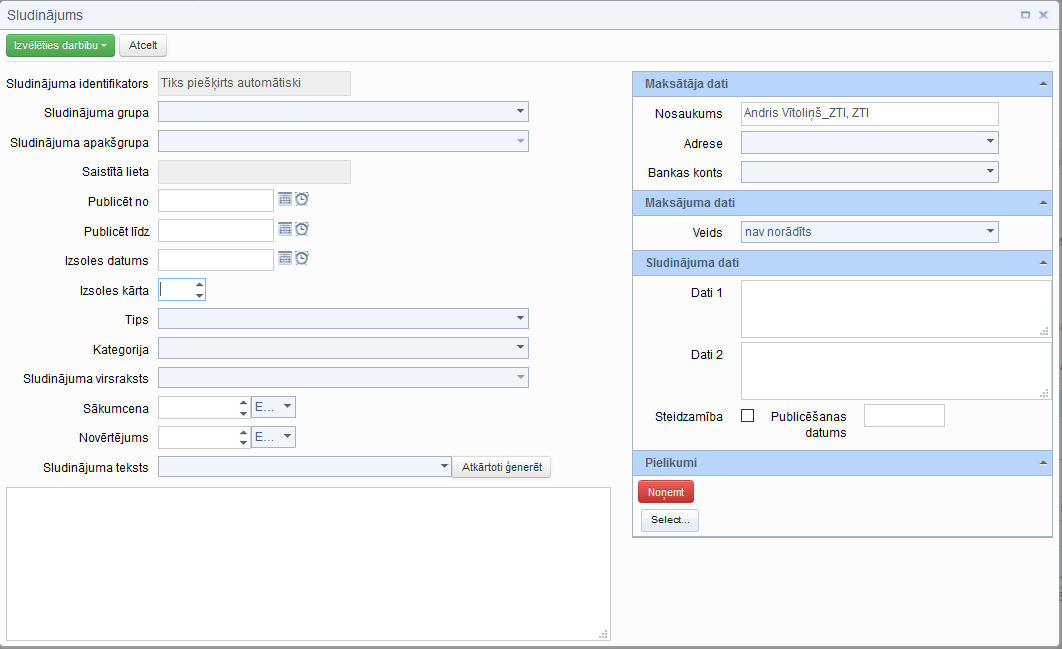This screenshot has height=649, width=1062.
Task: Open calendar picker for Publicēt no
Action: coord(285,199)
